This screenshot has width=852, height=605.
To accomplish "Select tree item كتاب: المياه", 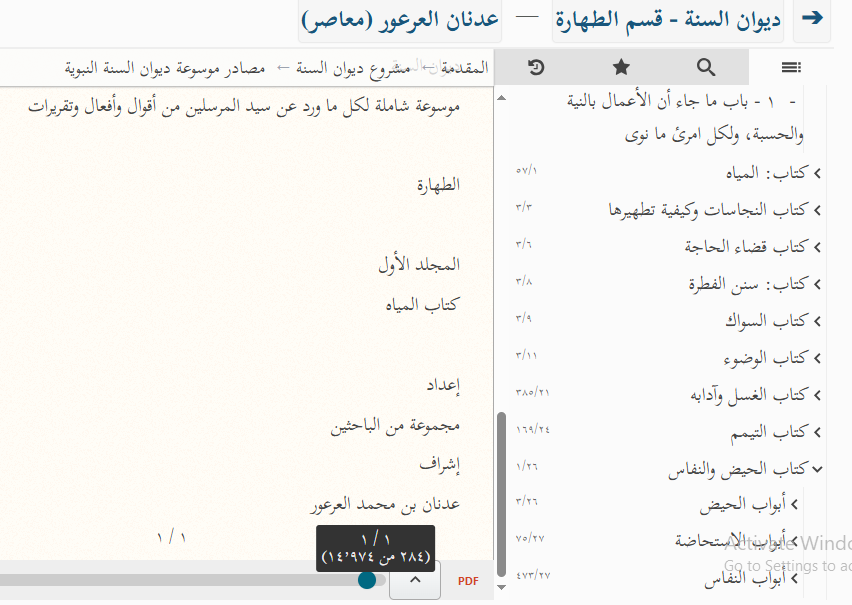I will pos(767,173).
